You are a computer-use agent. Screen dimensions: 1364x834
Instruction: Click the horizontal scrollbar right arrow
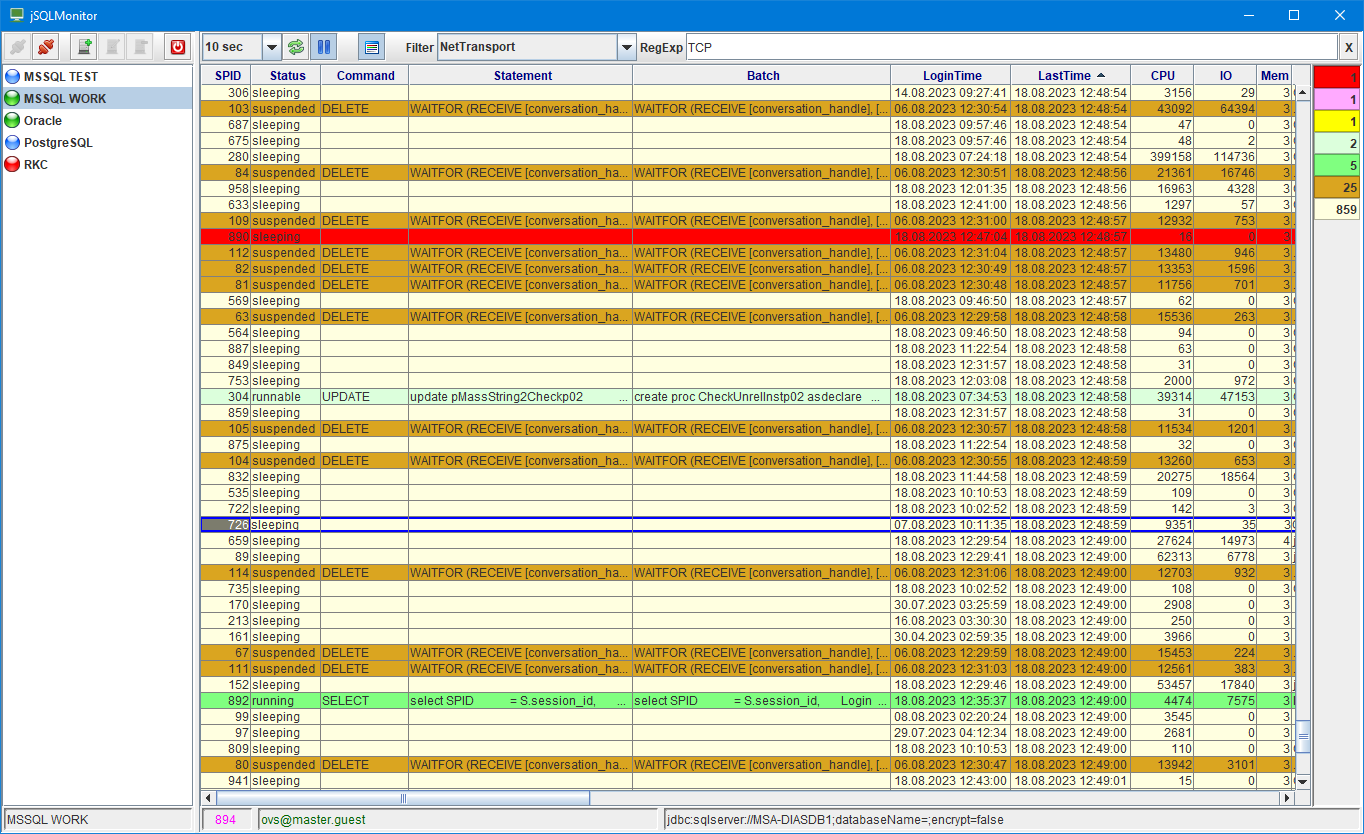1287,798
